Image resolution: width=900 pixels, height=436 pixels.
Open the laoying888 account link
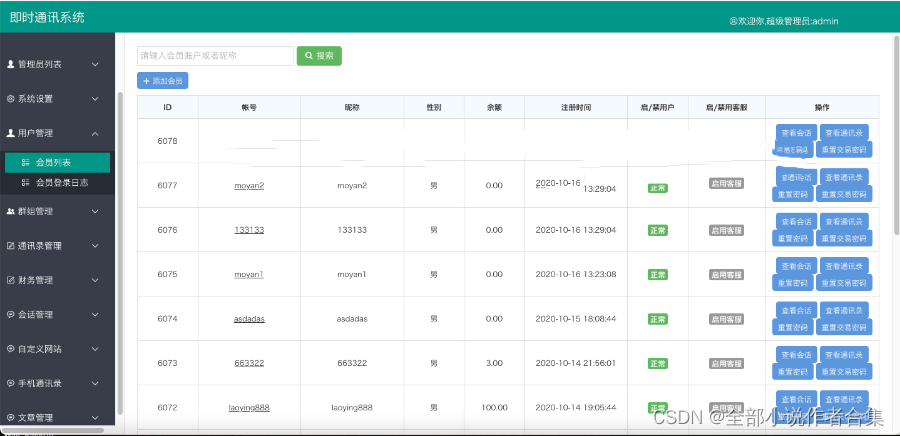tap(249, 408)
